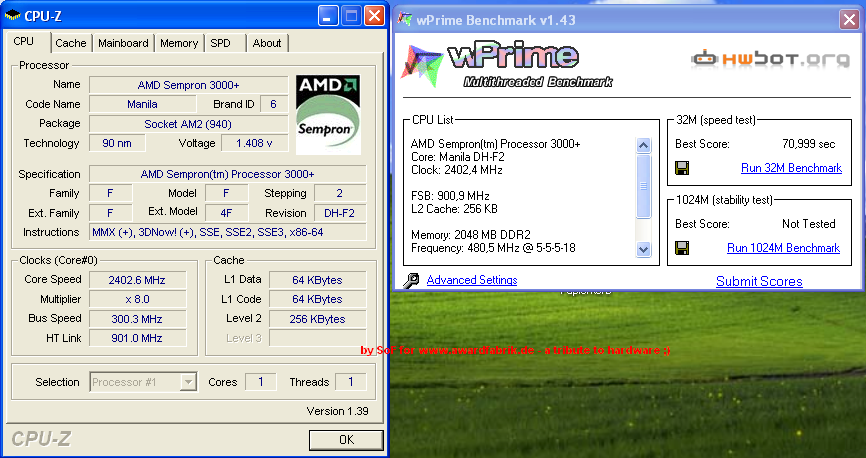
Task: Click 'Clock: 2402,4 MHz' in CPU List
Action: pyautogui.click(x=457, y=170)
